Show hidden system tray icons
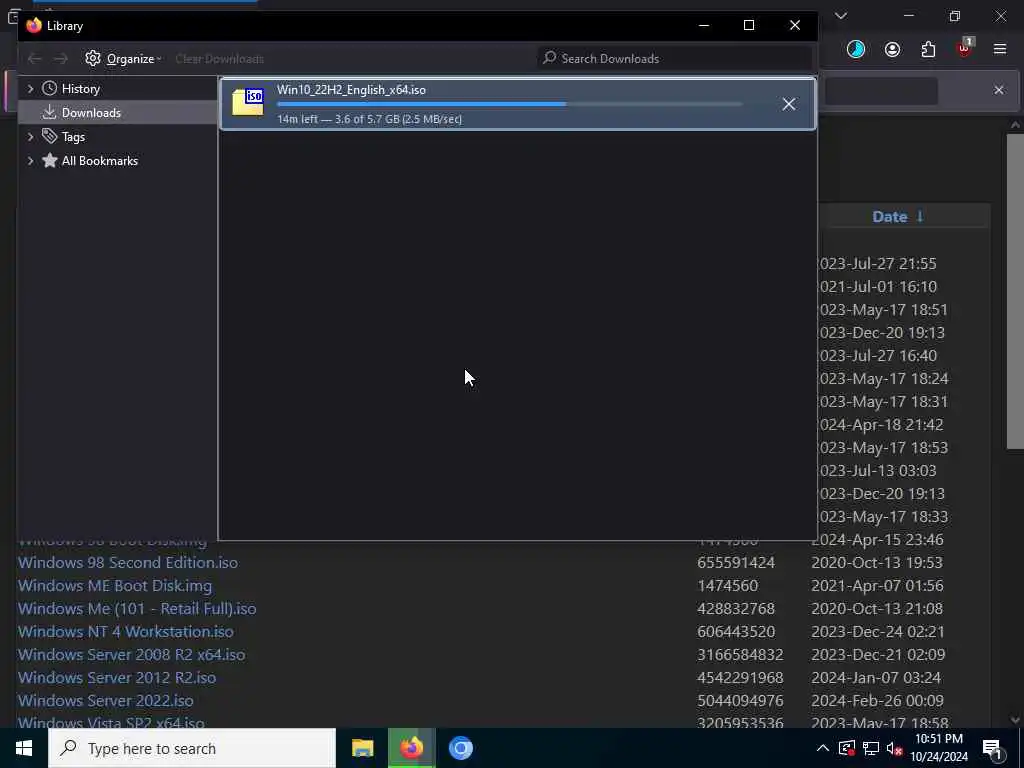 pos(823,748)
